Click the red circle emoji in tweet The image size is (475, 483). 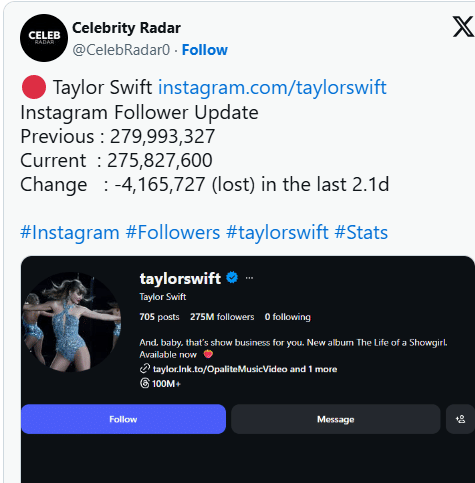[x=34, y=87]
